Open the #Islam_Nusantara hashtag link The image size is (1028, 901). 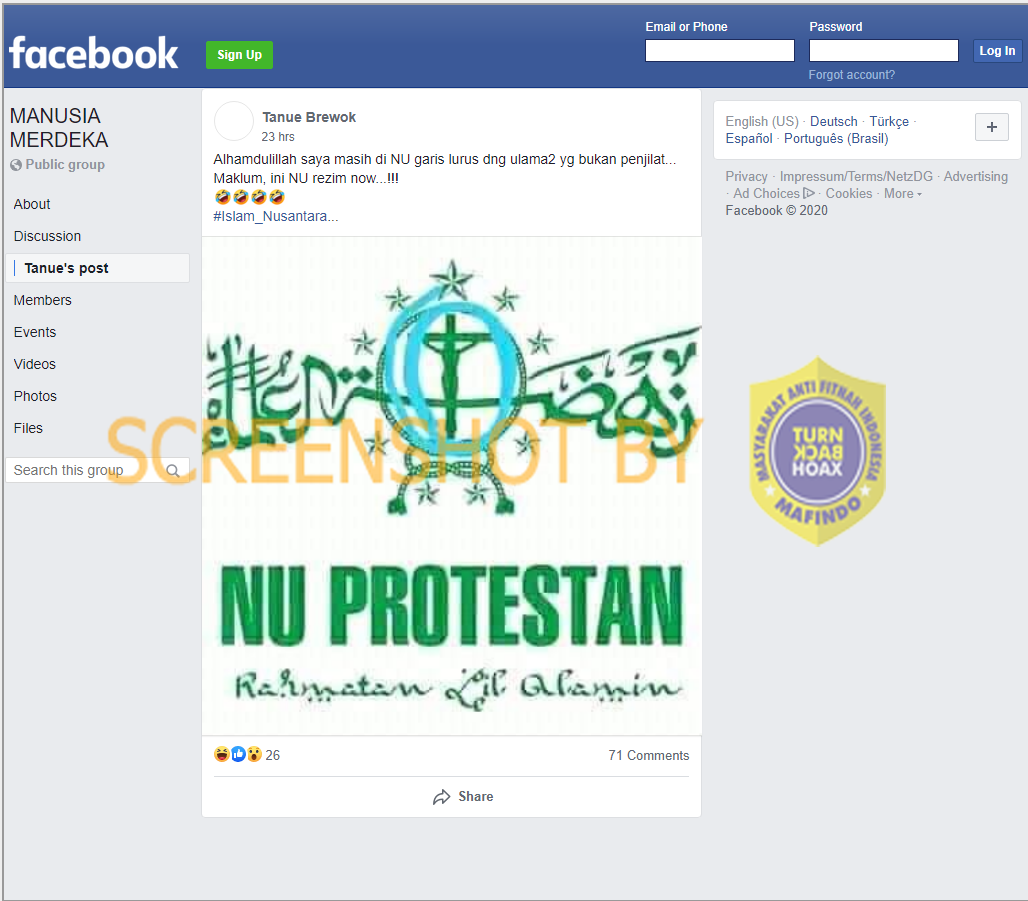point(275,216)
